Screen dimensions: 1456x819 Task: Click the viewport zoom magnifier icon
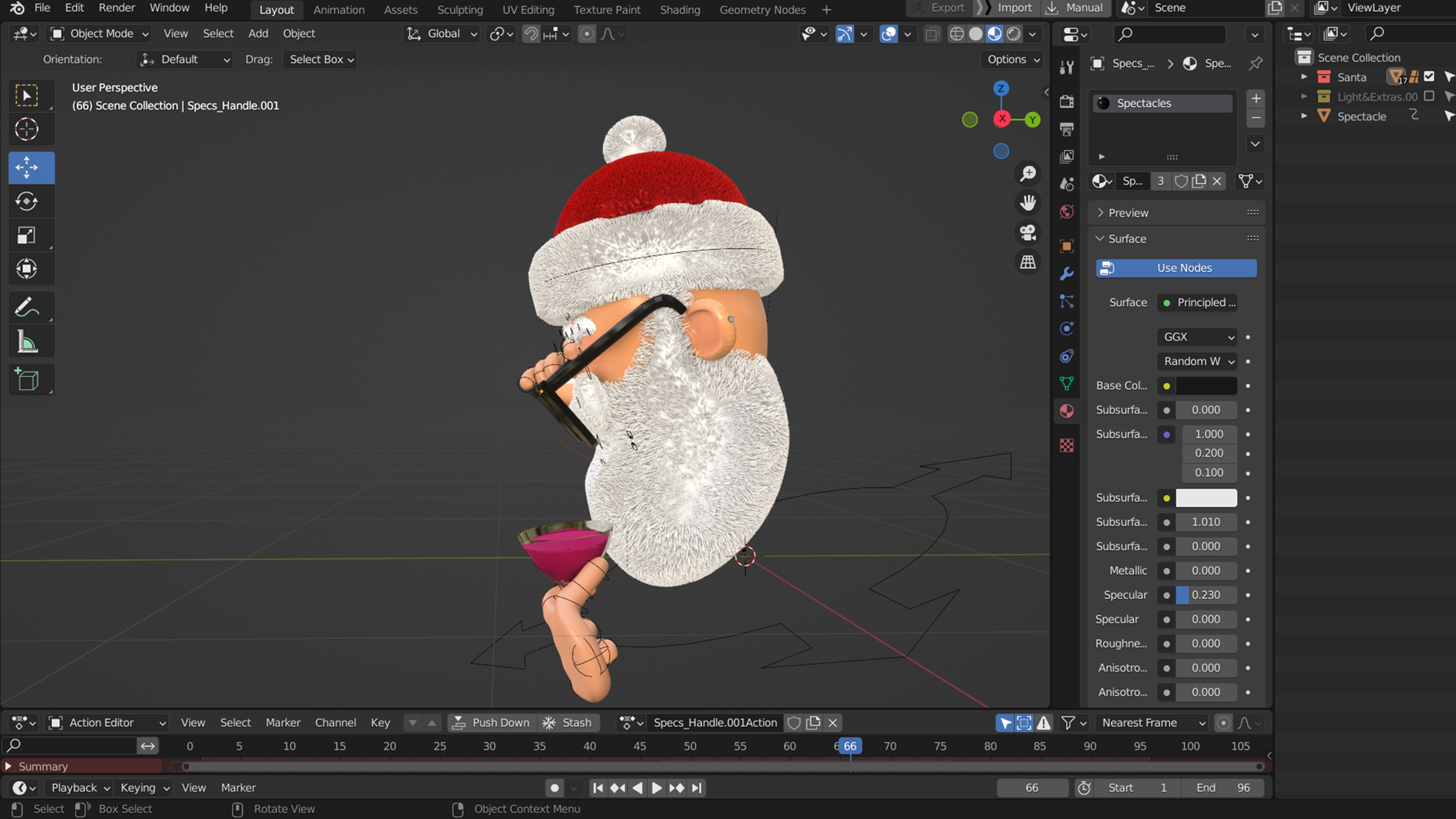pyautogui.click(x=1028, y=174)
